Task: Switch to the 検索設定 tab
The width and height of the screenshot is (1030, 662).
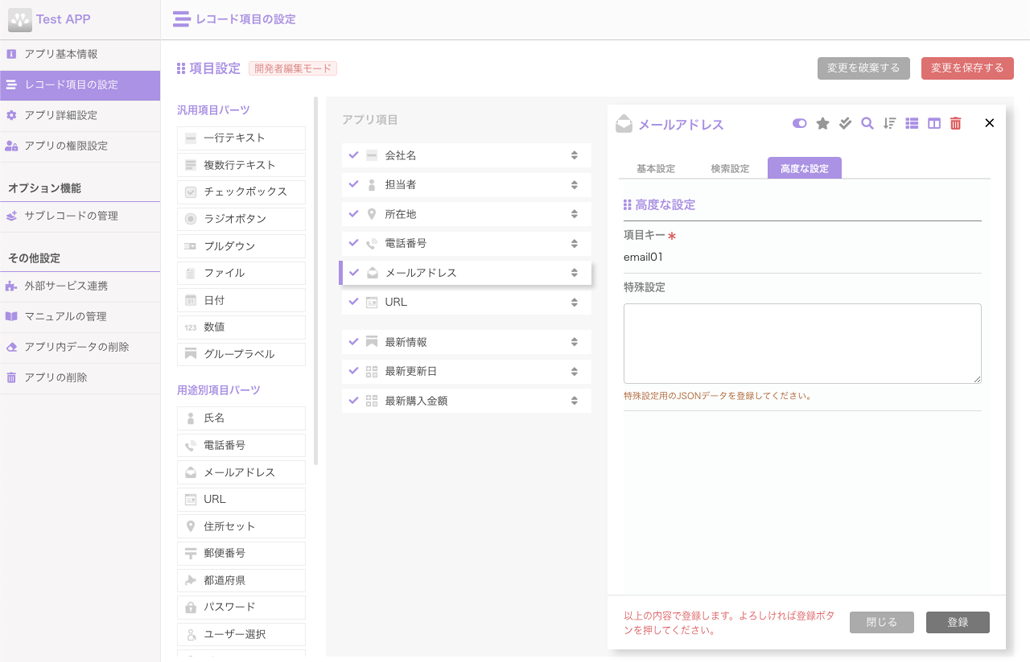Action: pyautogui.click(x=730, y=168)
